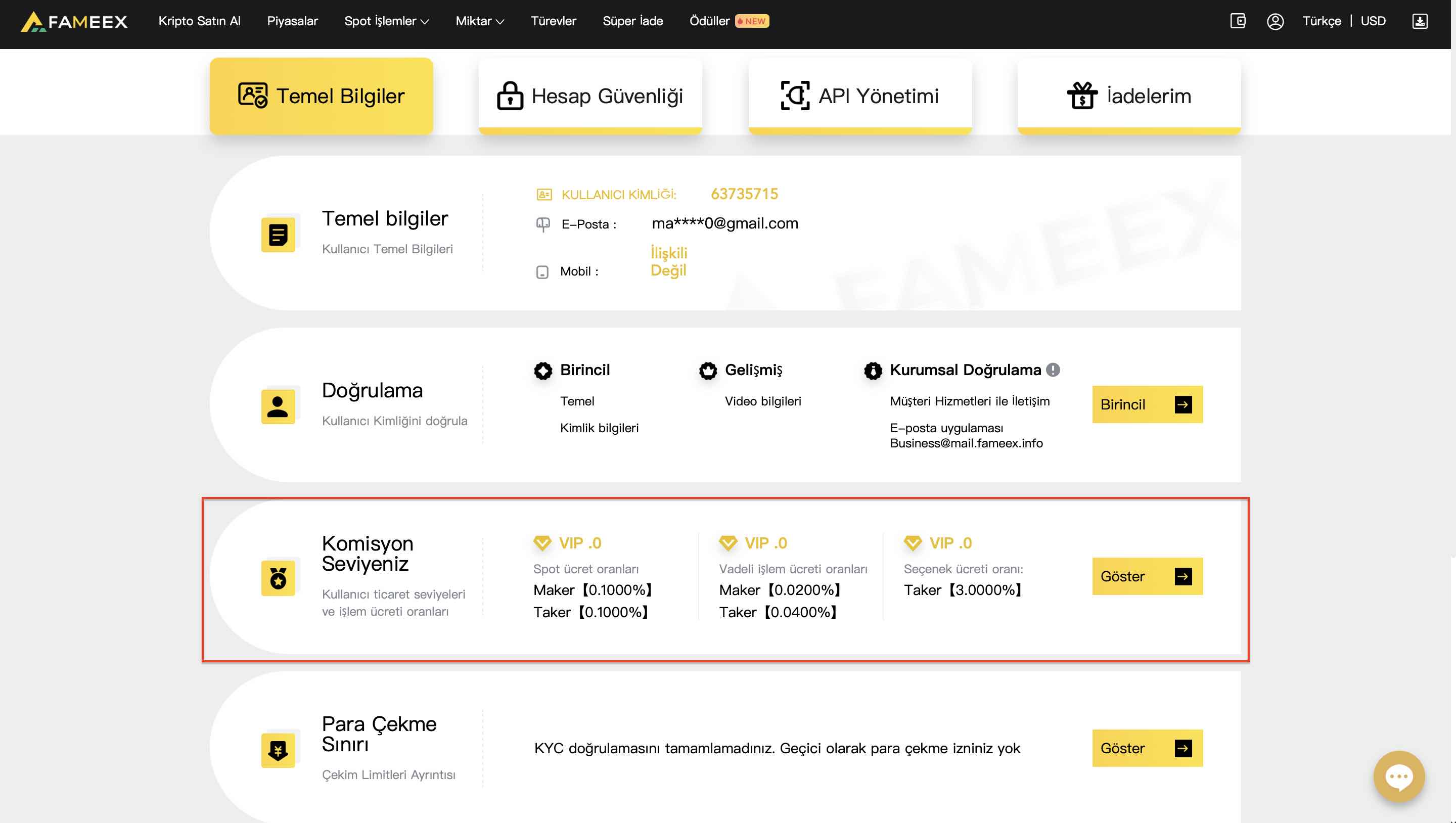Click the İadelerim gift icon

[x=1082, y=95]
